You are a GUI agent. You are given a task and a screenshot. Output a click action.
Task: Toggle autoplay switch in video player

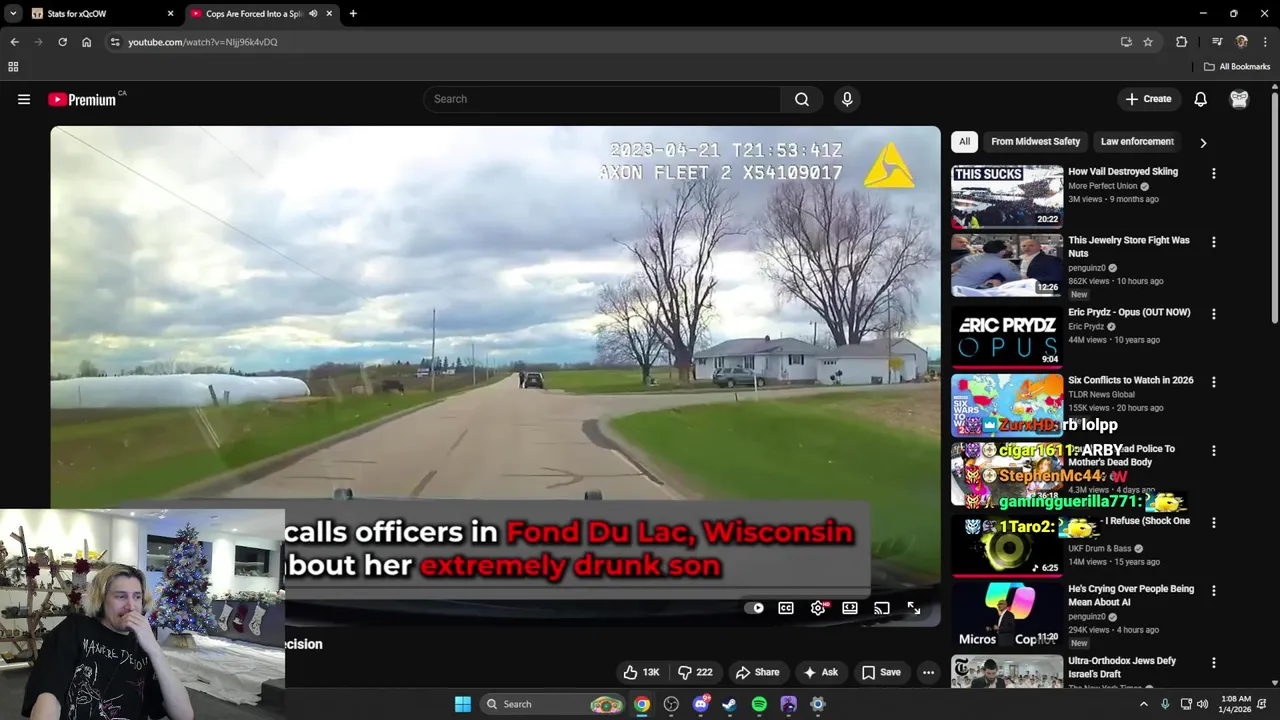(755, 608)
